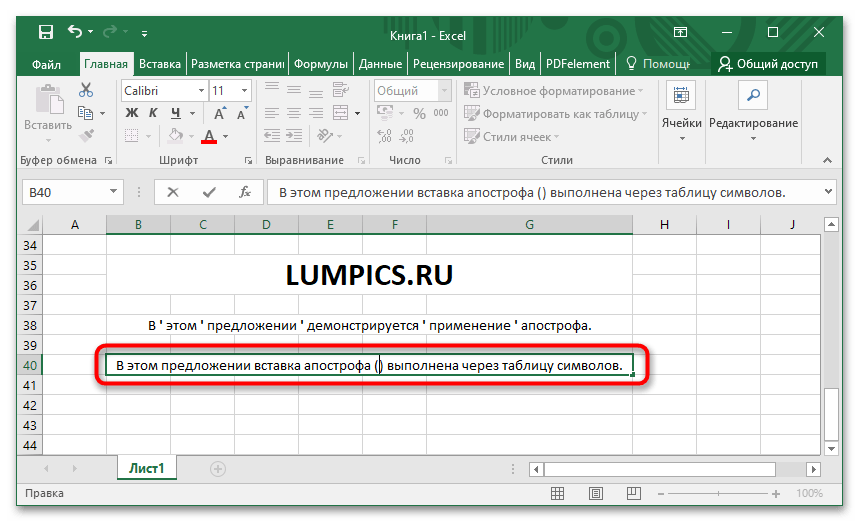Confirm entry with formula bar checkmark

pos(209,192)
